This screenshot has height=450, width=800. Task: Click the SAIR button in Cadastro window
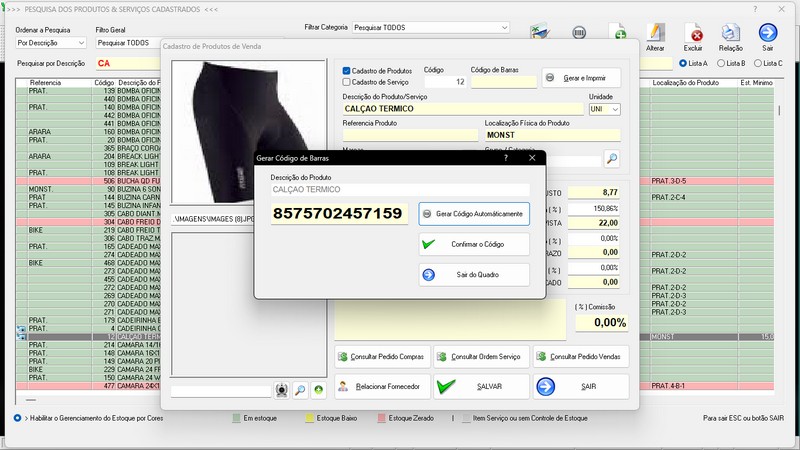click(x=581, y=387)
